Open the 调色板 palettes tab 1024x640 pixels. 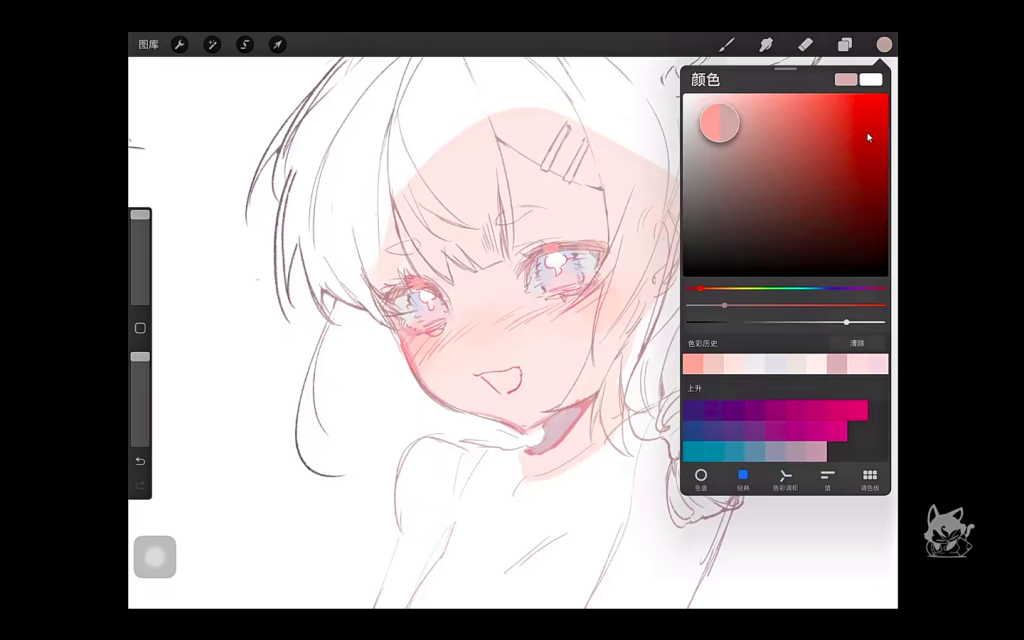pos(870,479)
